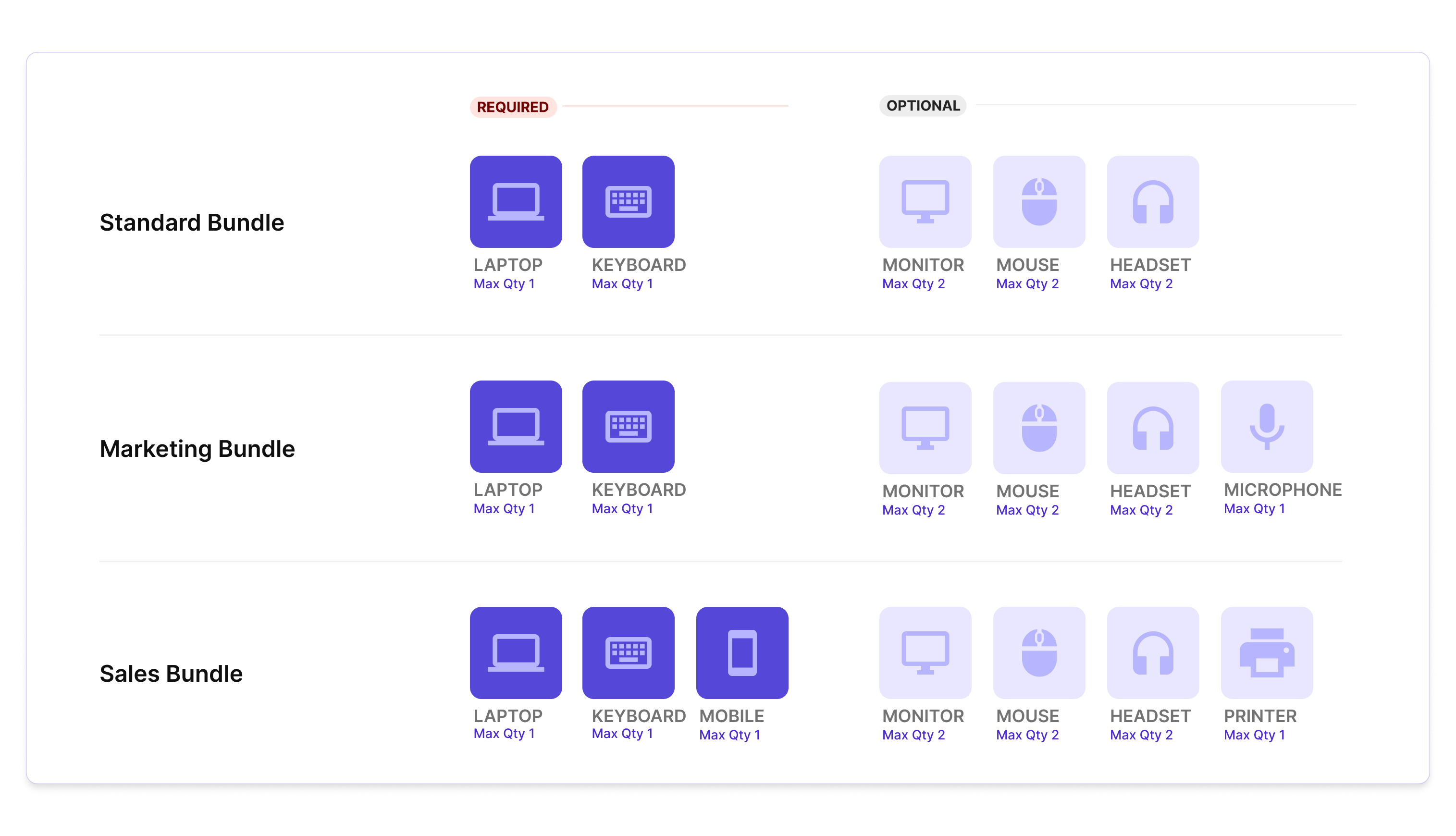Click the PRINTER label in Sales Bundle
The width and height of the screenshot is (1456, 836).
1260,716
